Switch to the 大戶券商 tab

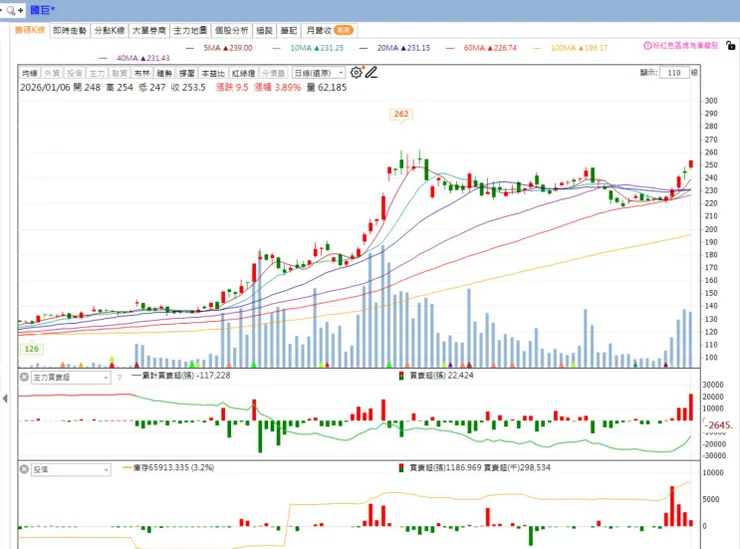[x=149, y=30]
